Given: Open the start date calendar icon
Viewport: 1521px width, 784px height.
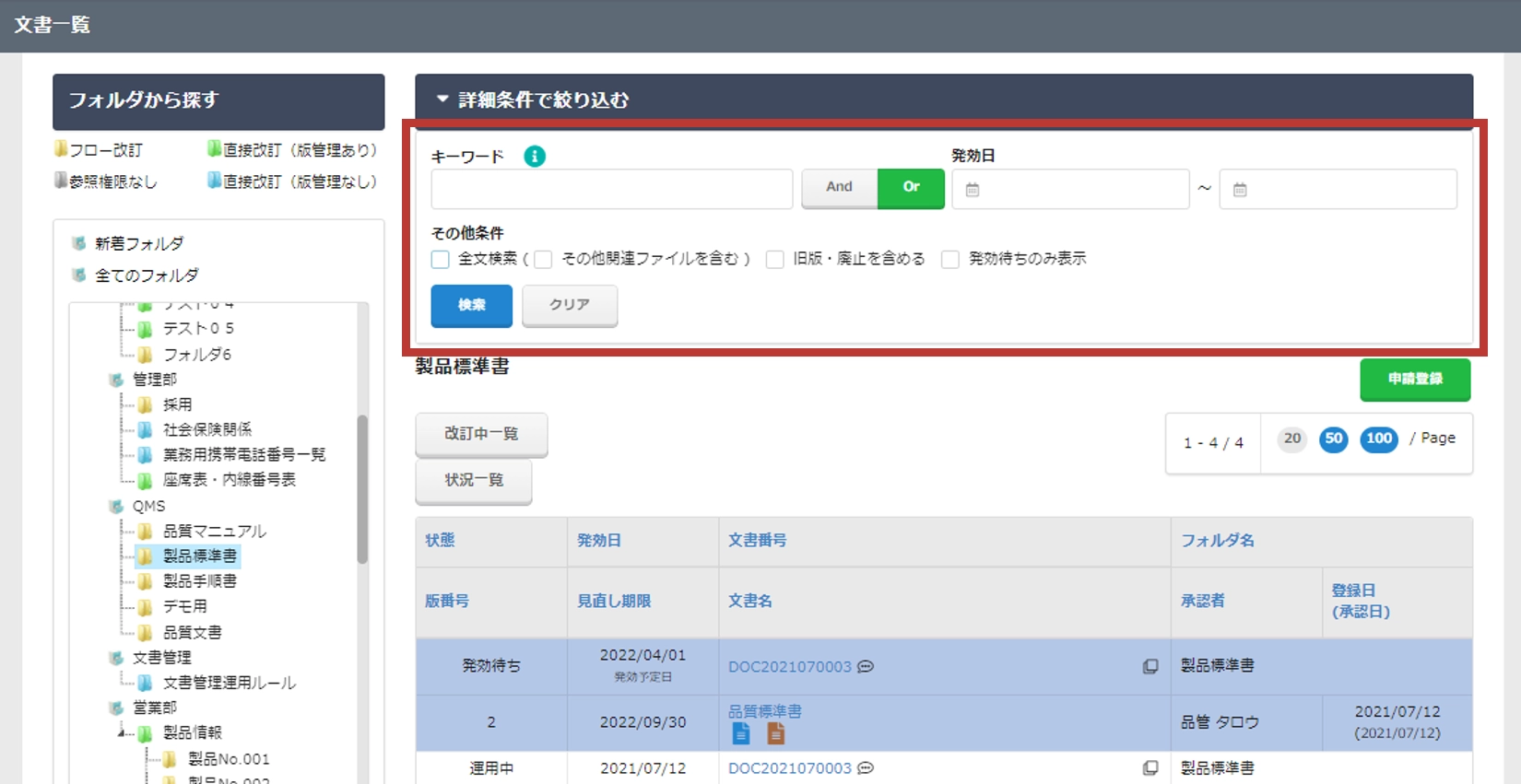Looking at the screenshot, I should [x=972, y=190].
